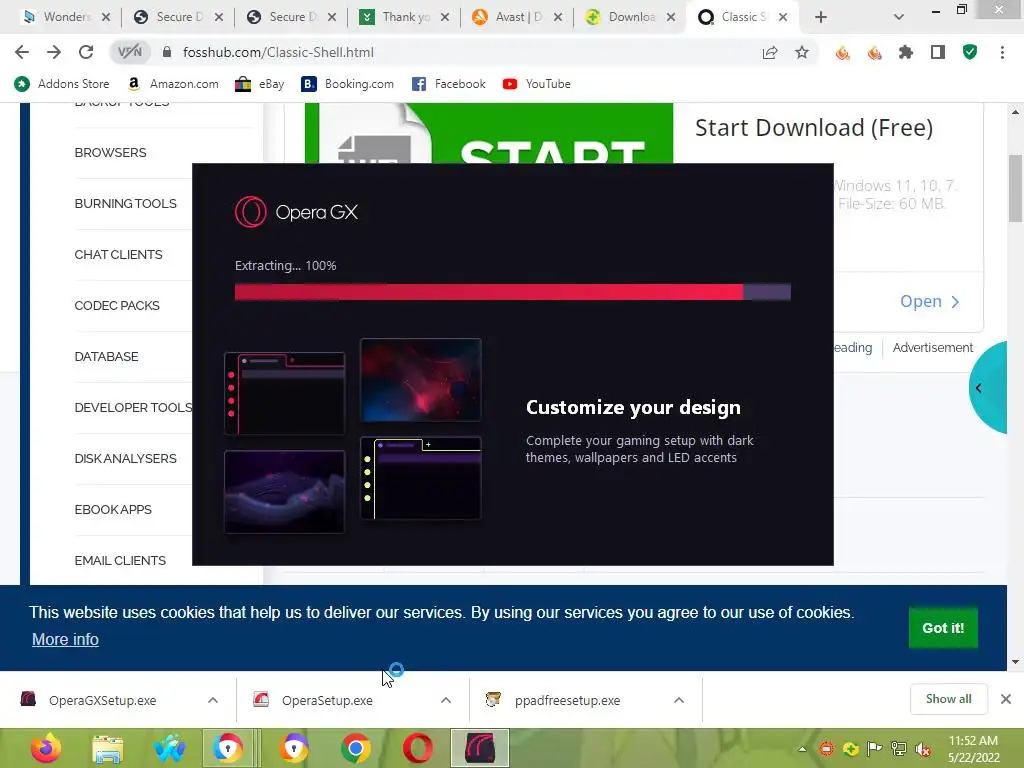Open the tab search dropdown arrow
This screenshot has width=1024, height=768.
(899, 17)
